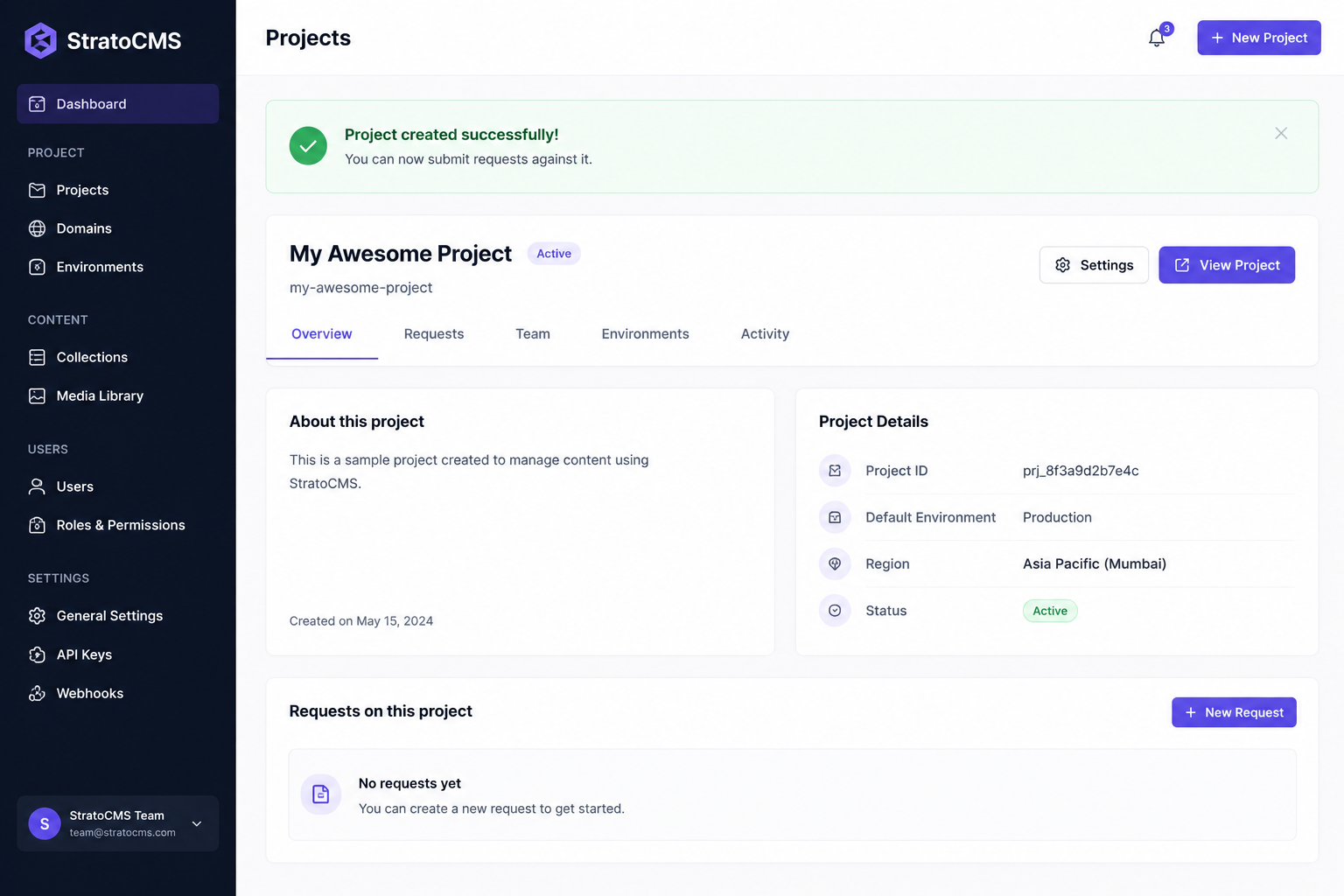The width and height of the screenshot is (1344, 896).
Task: Click the No requests document icon
Action: pyautogui.click(x=321, y=794)
